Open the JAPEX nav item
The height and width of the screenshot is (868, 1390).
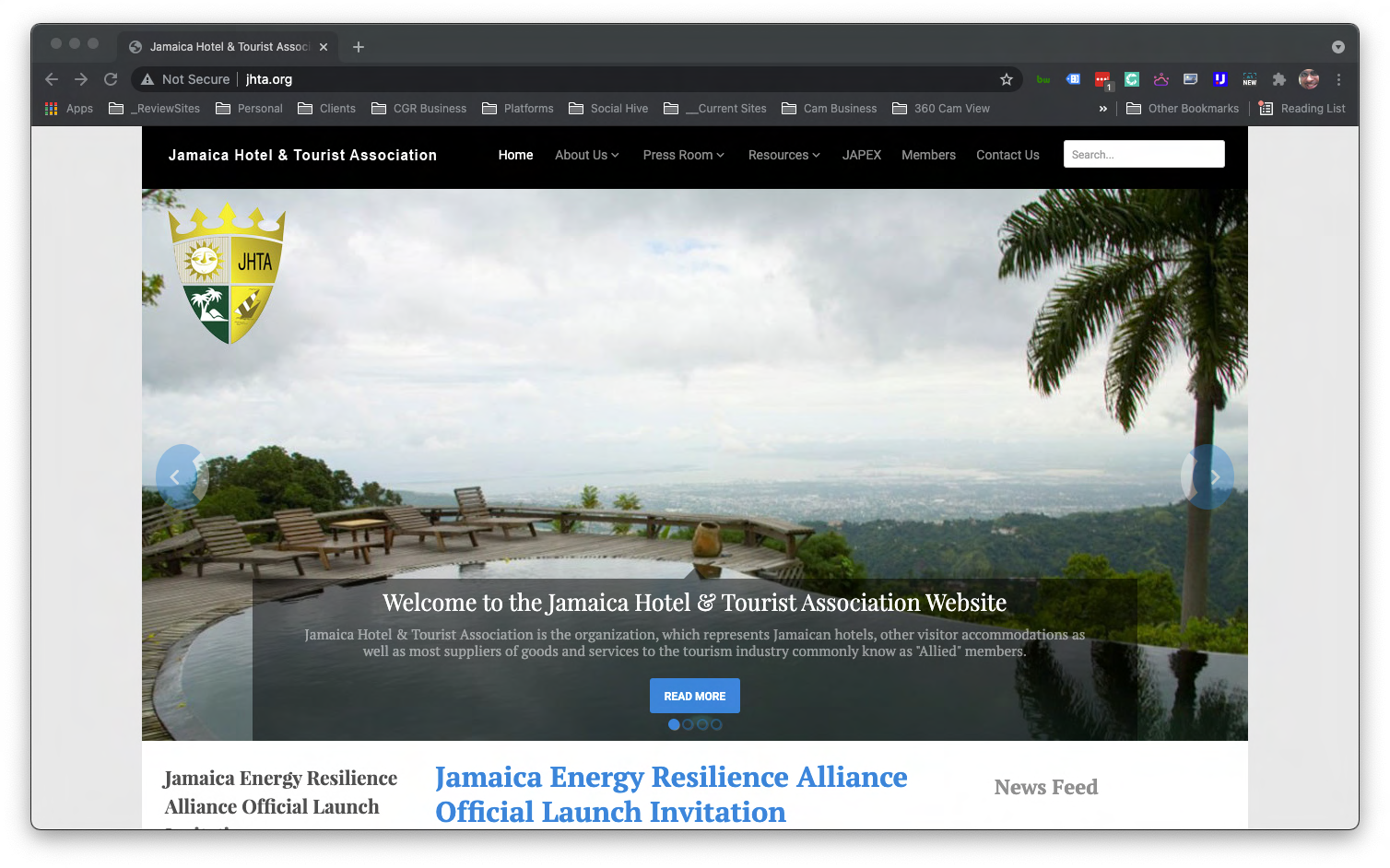[x=862, y=155]
